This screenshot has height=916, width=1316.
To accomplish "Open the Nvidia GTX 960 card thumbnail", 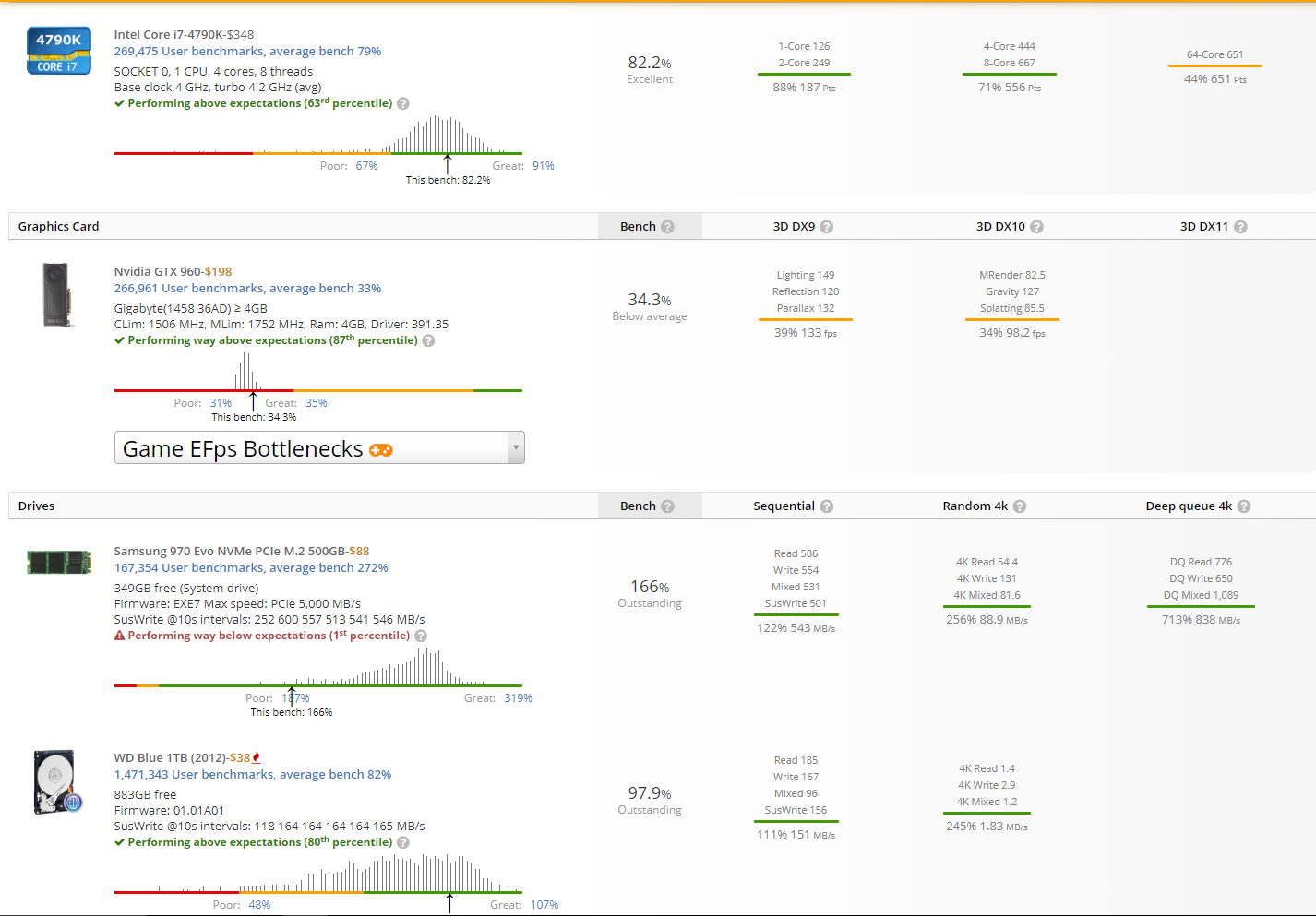I will click(57, 295).
